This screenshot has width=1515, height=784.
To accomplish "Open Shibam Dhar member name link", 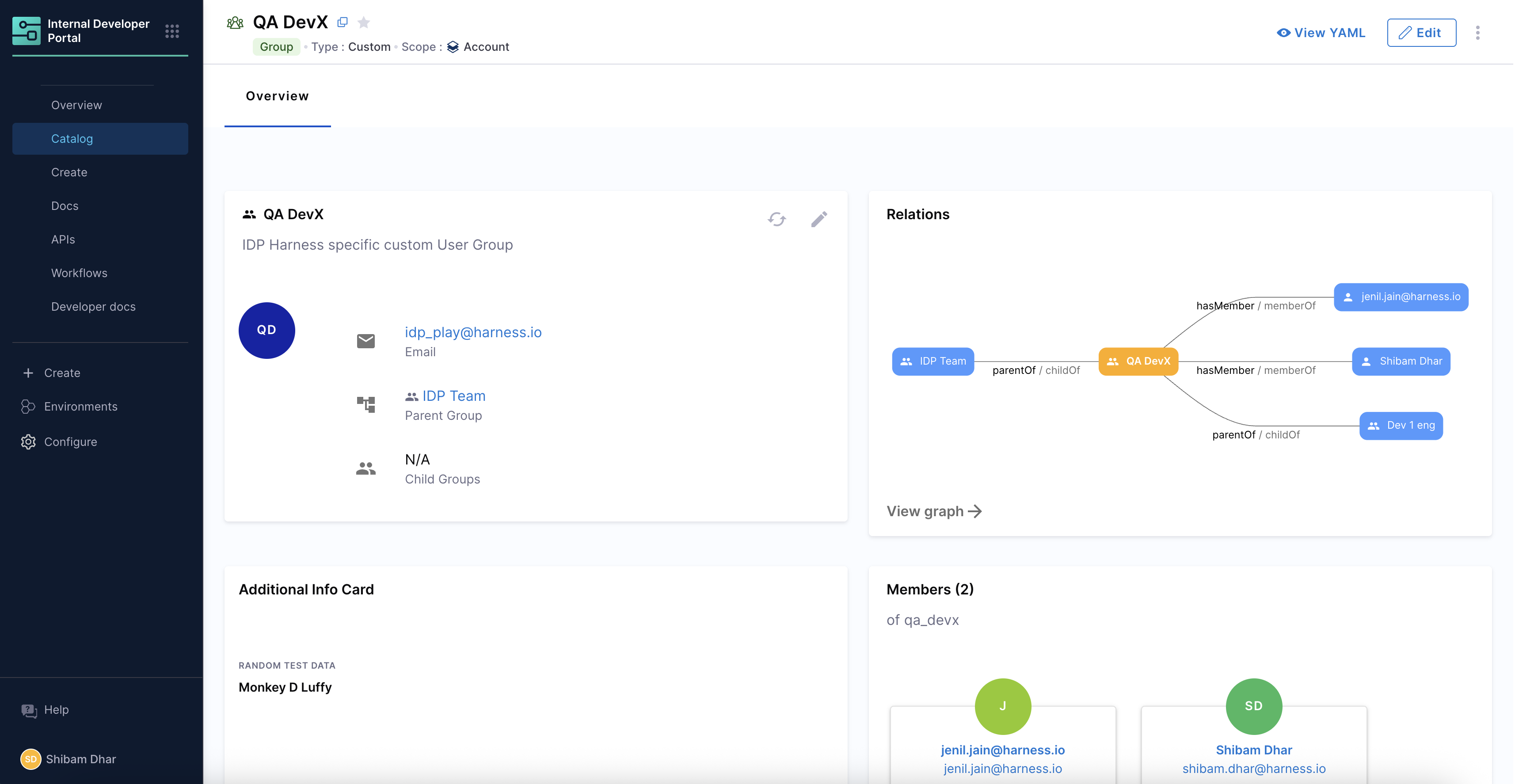I will click(1254, 750).
